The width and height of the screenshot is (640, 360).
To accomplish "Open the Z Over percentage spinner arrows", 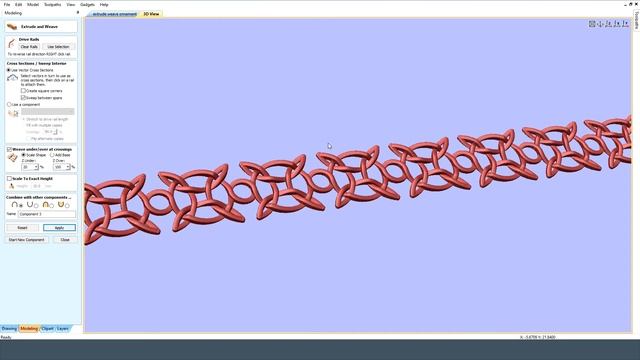I will tap(68, 167).
